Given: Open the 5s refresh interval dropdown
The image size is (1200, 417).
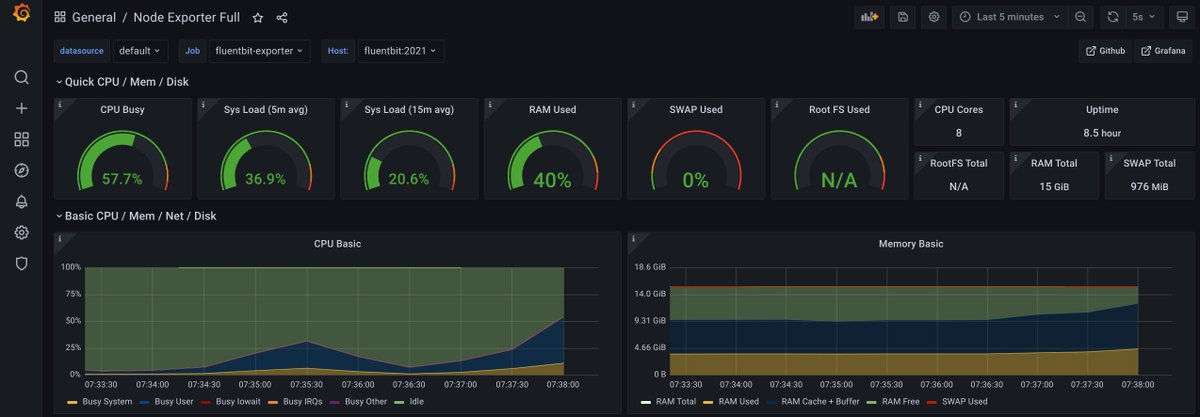Looking at the screenshot, I should tap(1144, 17).
